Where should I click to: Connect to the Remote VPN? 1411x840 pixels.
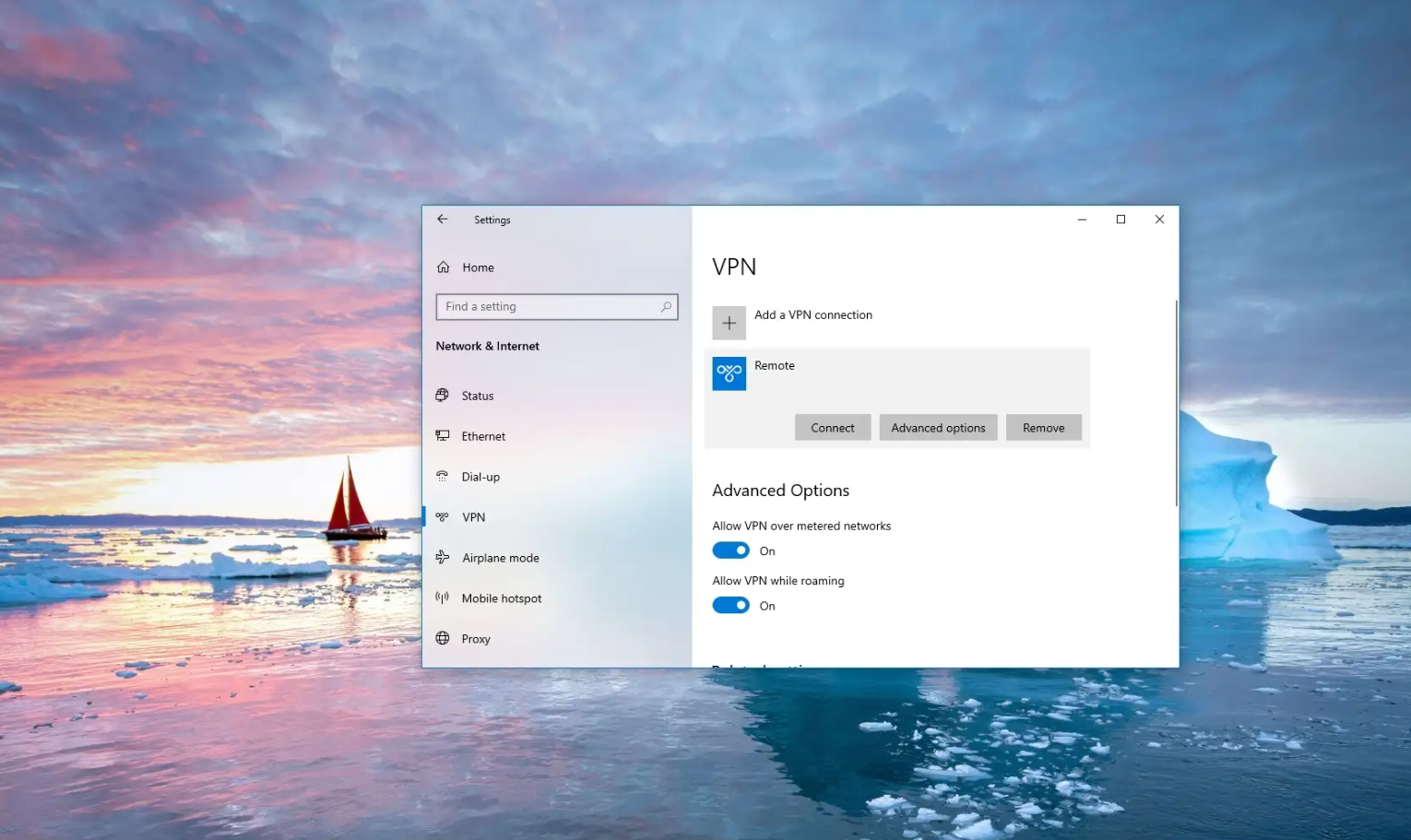click(x=833, y=428)
